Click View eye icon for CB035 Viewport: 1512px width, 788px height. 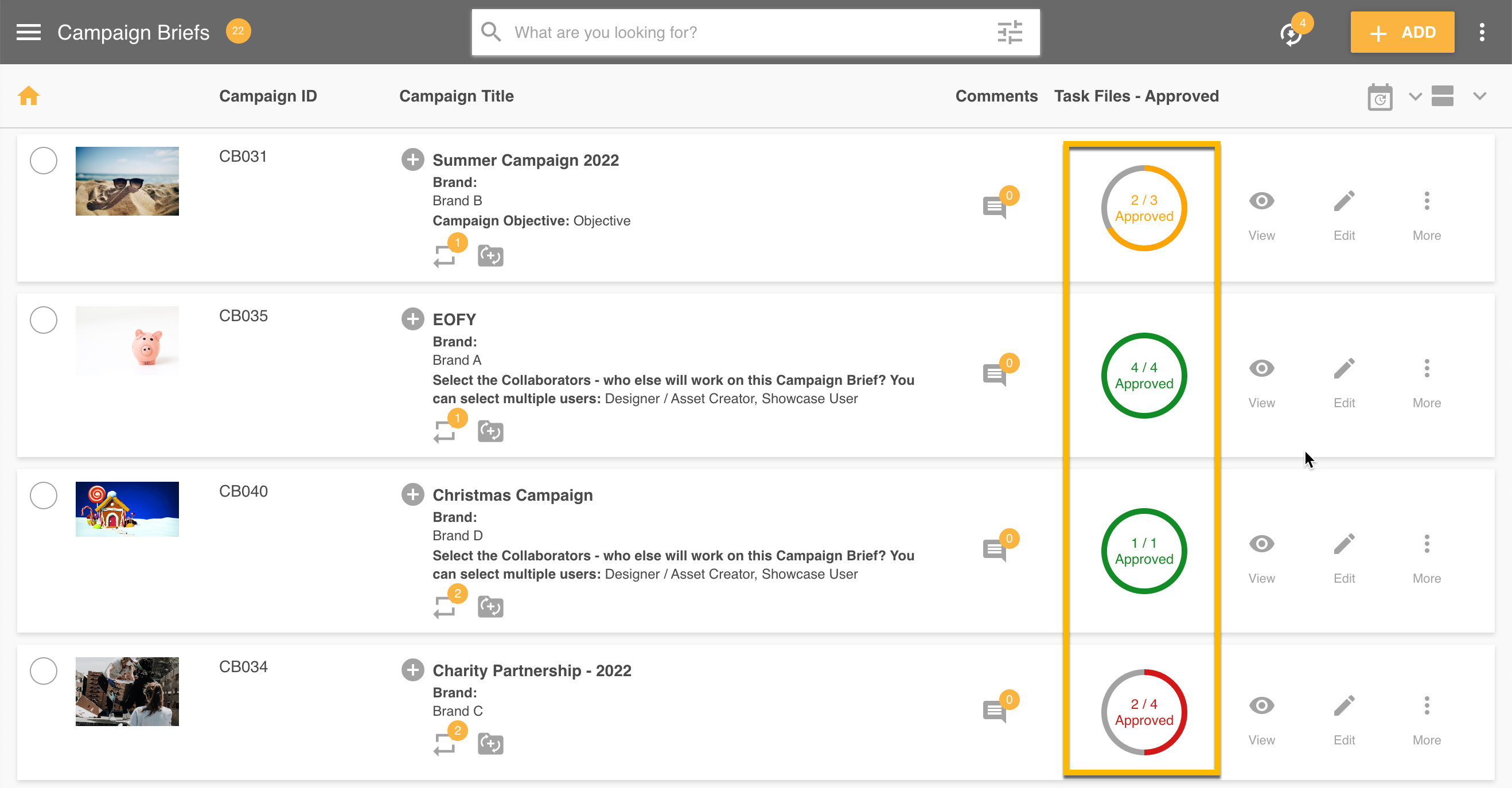pyautogui.click(x=1261, y=369)
